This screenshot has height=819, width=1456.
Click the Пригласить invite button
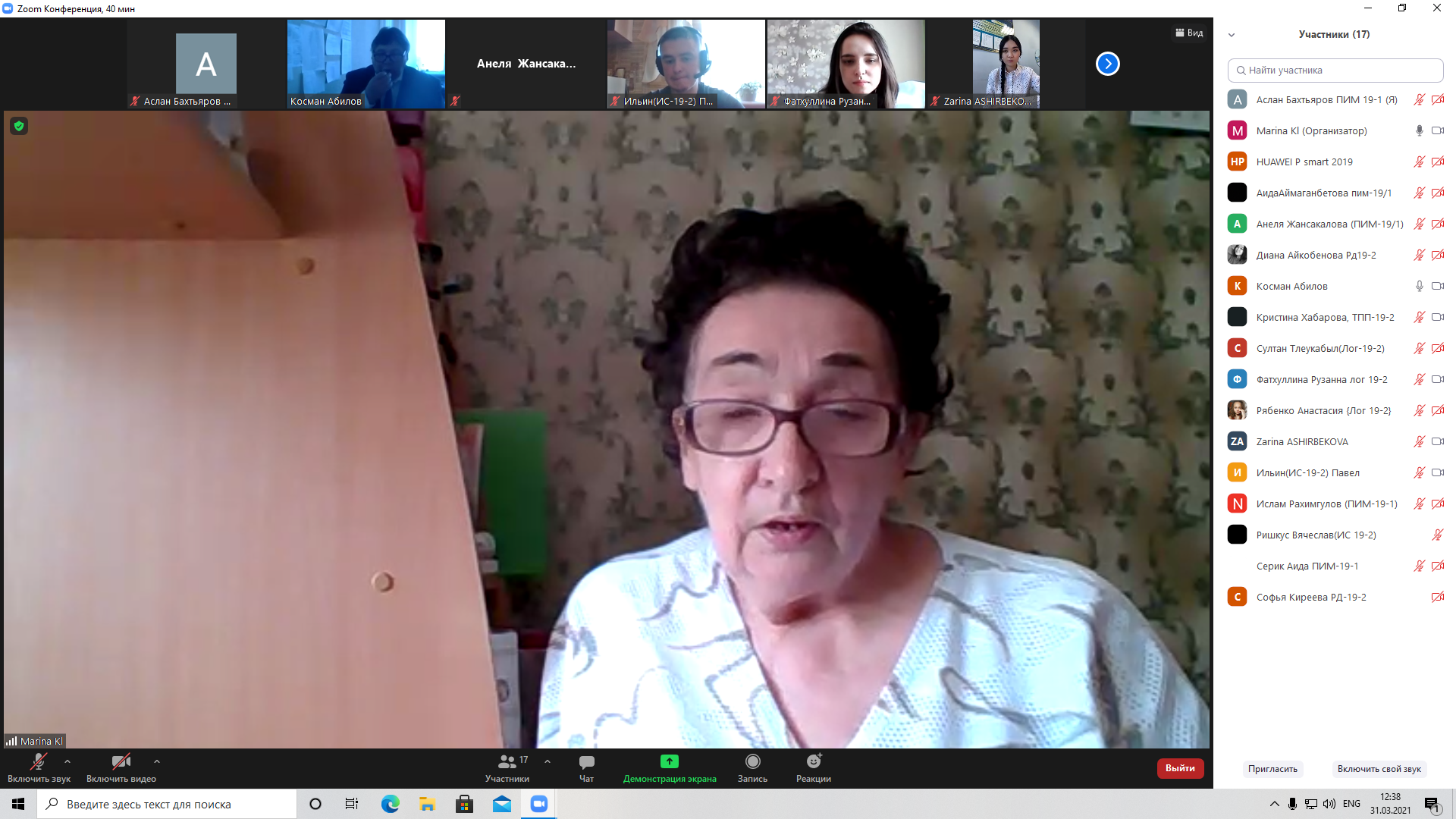pos(1272,769)
